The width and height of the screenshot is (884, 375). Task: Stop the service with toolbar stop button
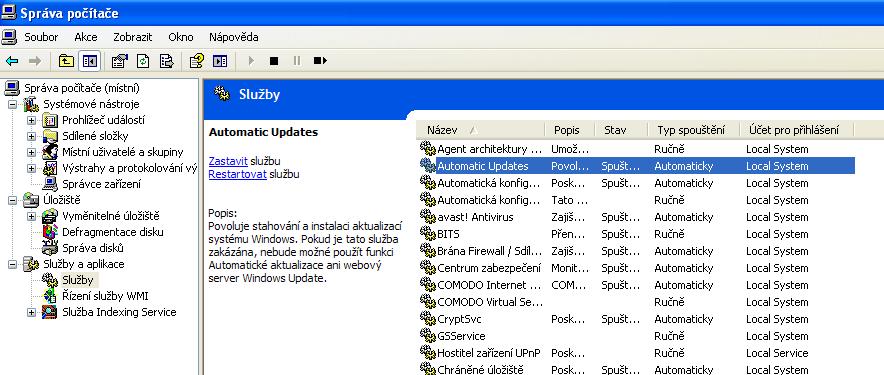(274, 61)
